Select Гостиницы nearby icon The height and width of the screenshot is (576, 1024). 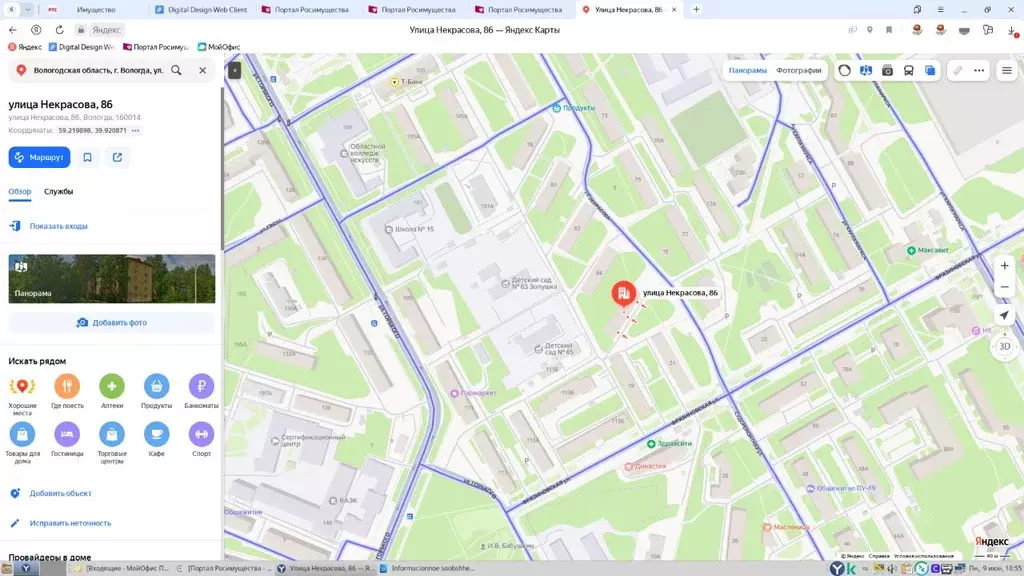pos(67,434)
